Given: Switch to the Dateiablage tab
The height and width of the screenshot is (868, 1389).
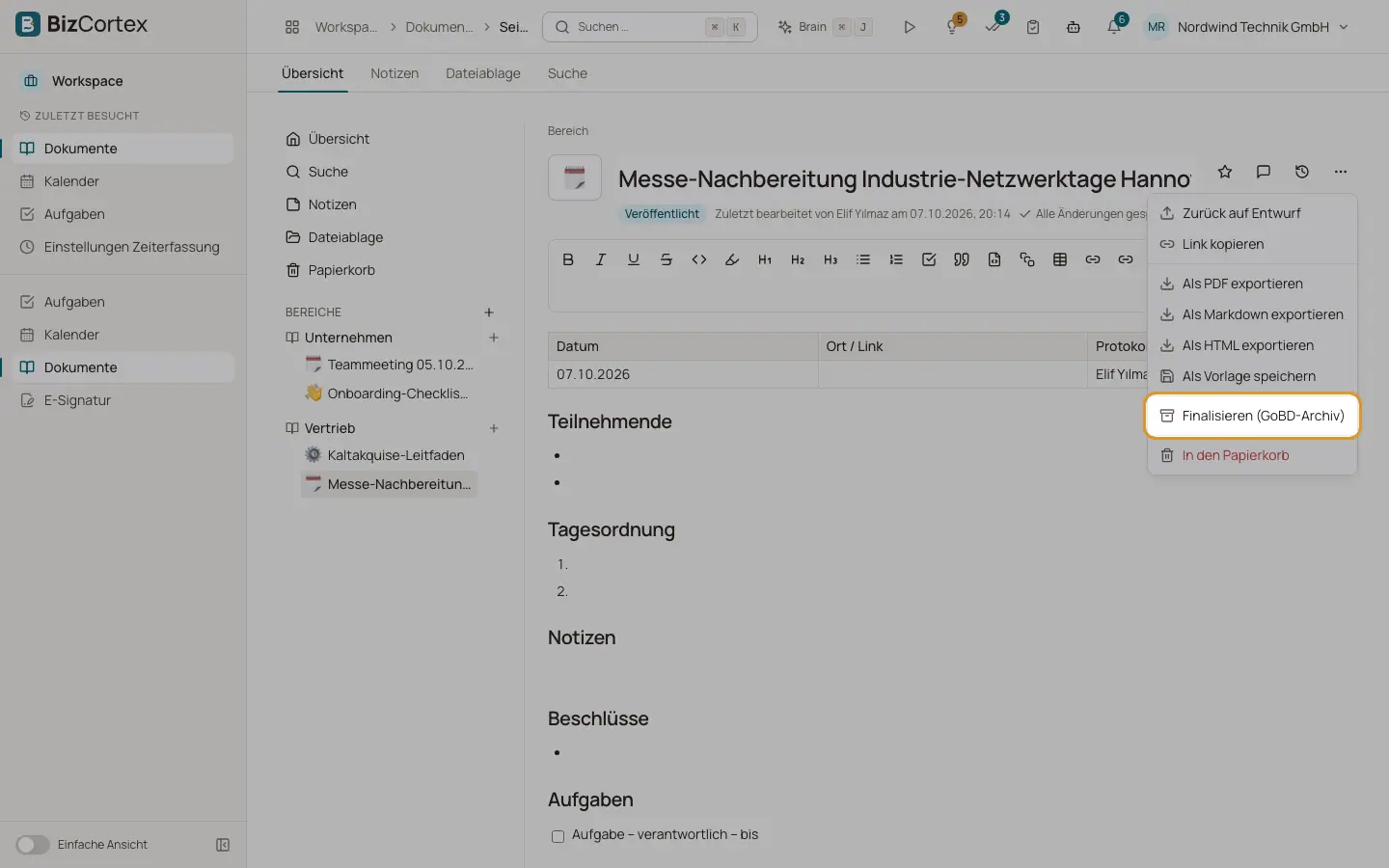Looking at the screenshot, I should click(x=483, y=73).
